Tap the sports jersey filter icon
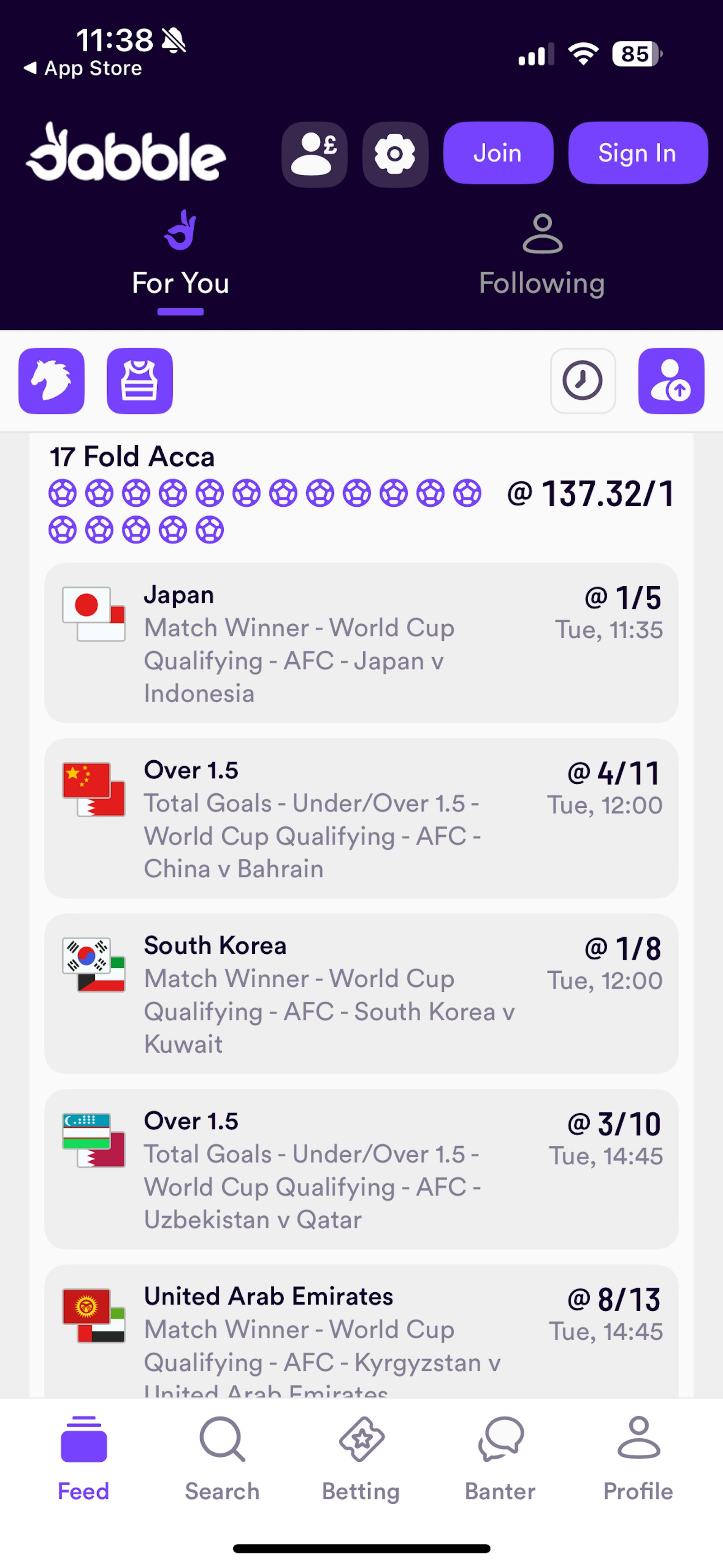This screenshot has height=1568, width=723. coord(139,381)
